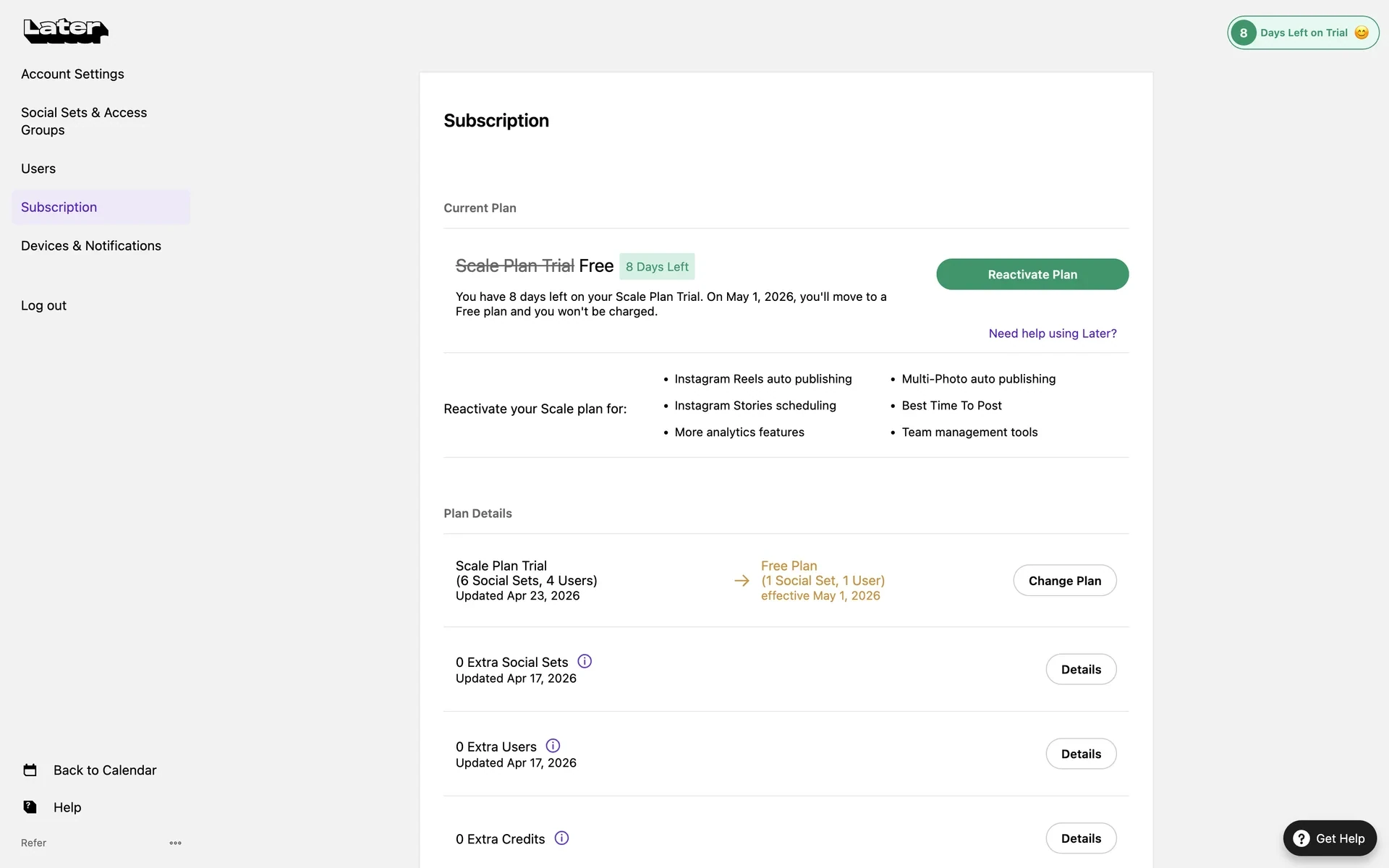Open info icon next to Extra Credits
The image size is (1389, 868).
coord(561,838)
